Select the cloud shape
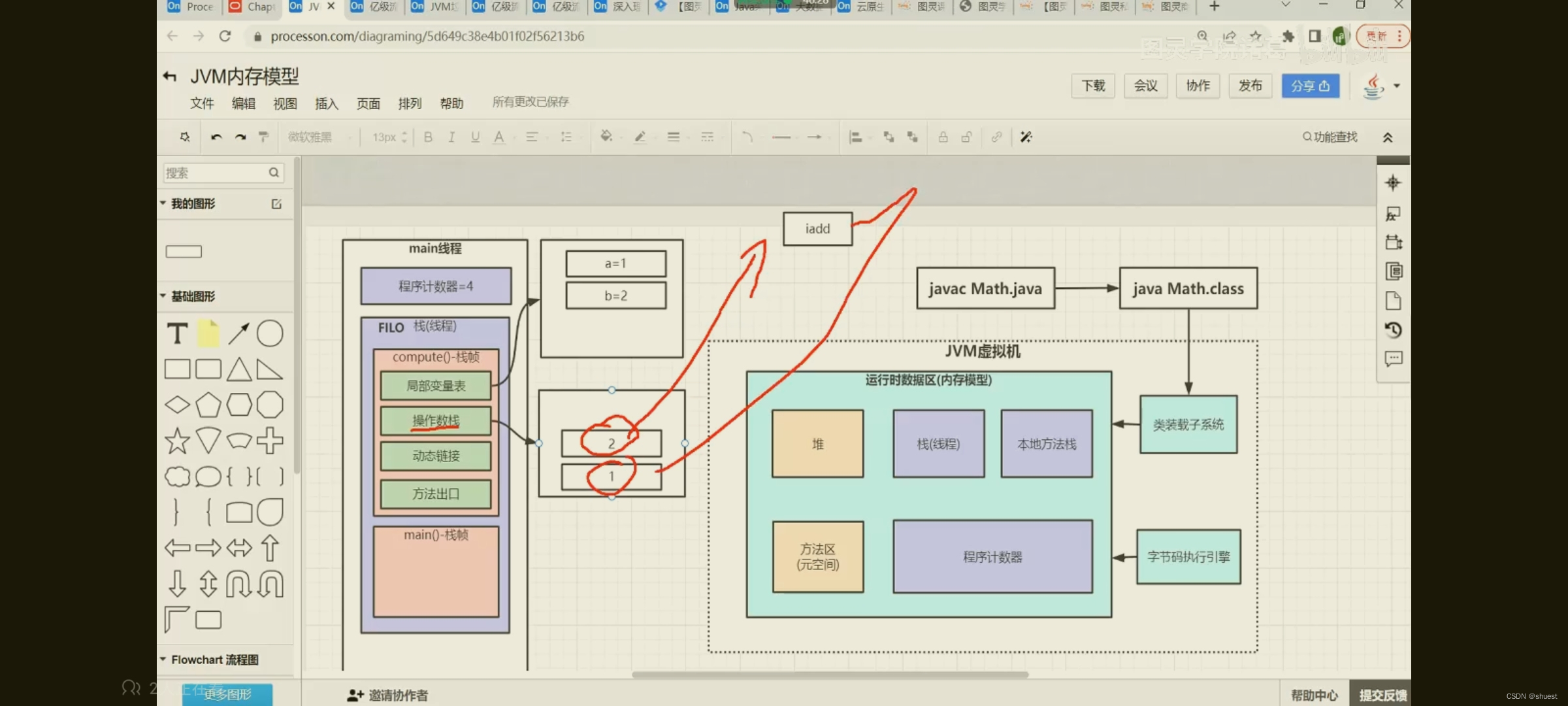Screen dimensions: 1568x706 point(177,477)
